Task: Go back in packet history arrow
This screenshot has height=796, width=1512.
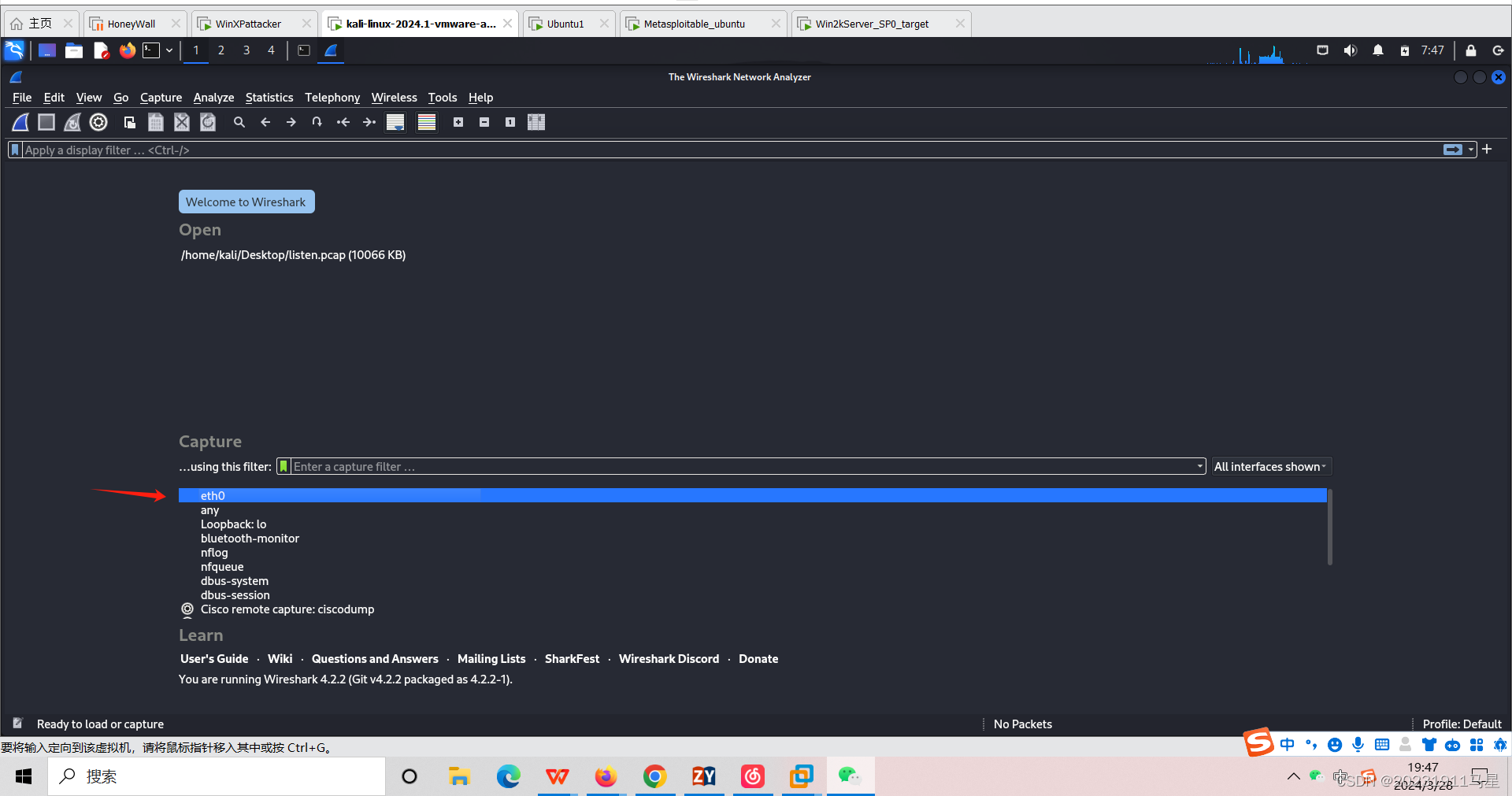Action: coord(265,122)
